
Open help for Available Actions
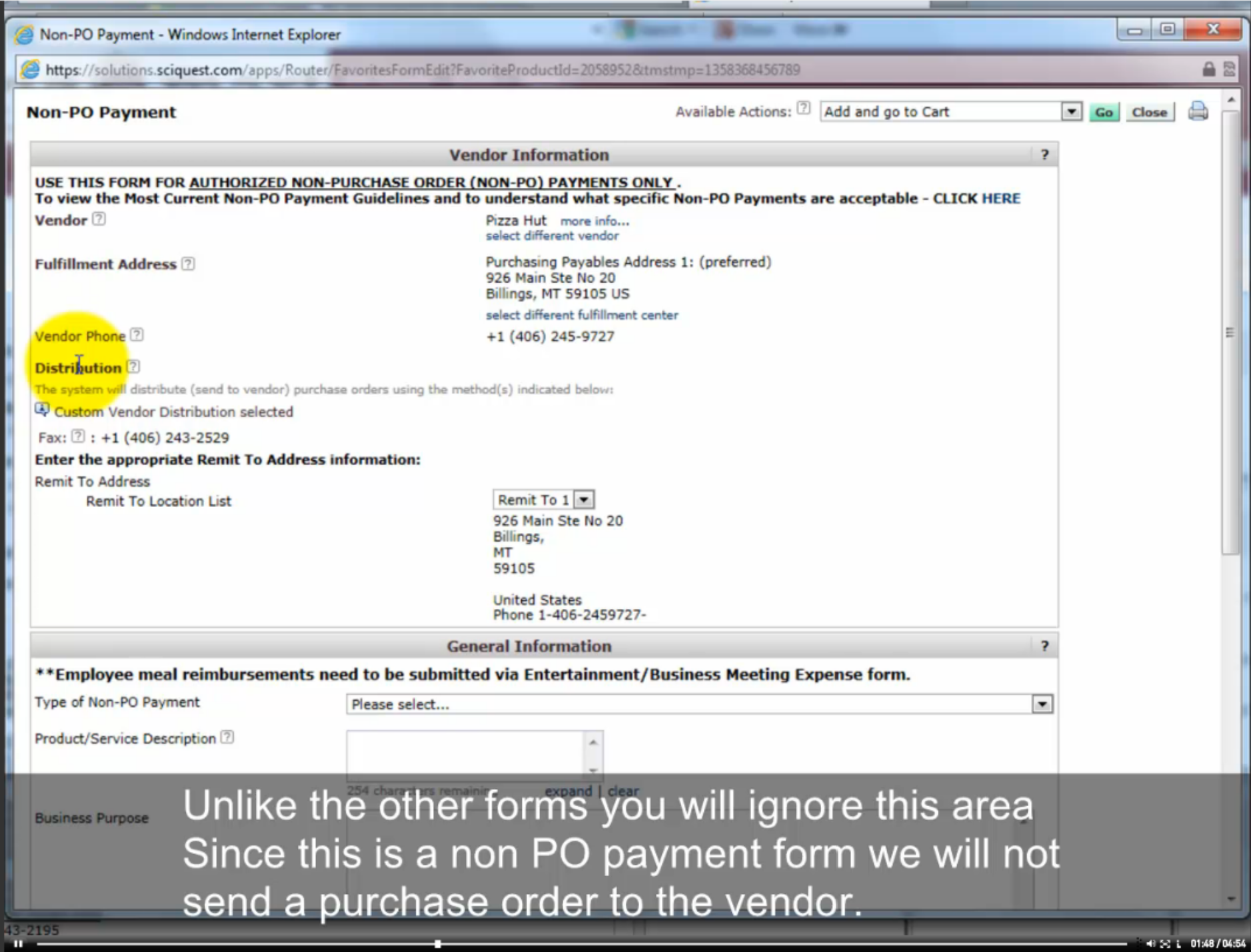804,109
